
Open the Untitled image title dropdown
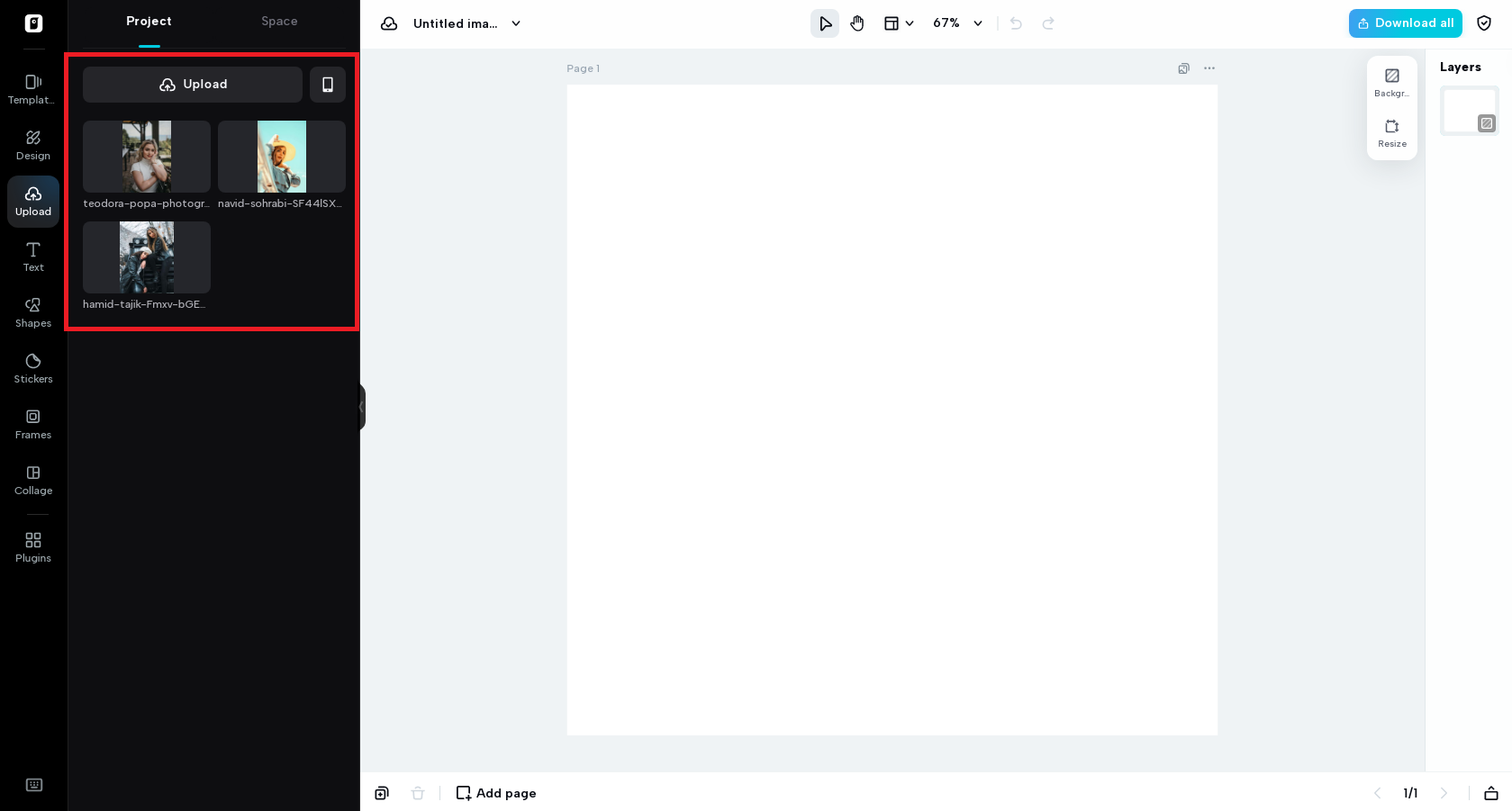click(515, 24)
